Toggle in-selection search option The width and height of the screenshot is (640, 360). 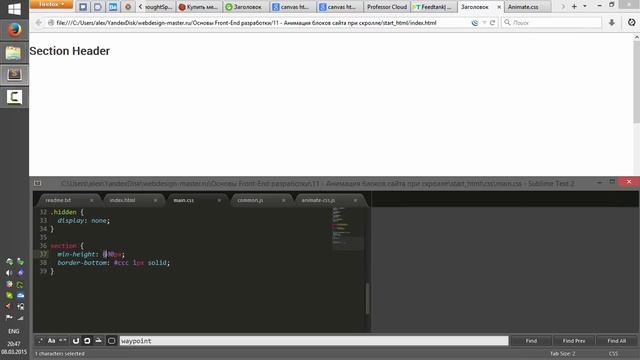pyautogui.click(x=98, y=340)
